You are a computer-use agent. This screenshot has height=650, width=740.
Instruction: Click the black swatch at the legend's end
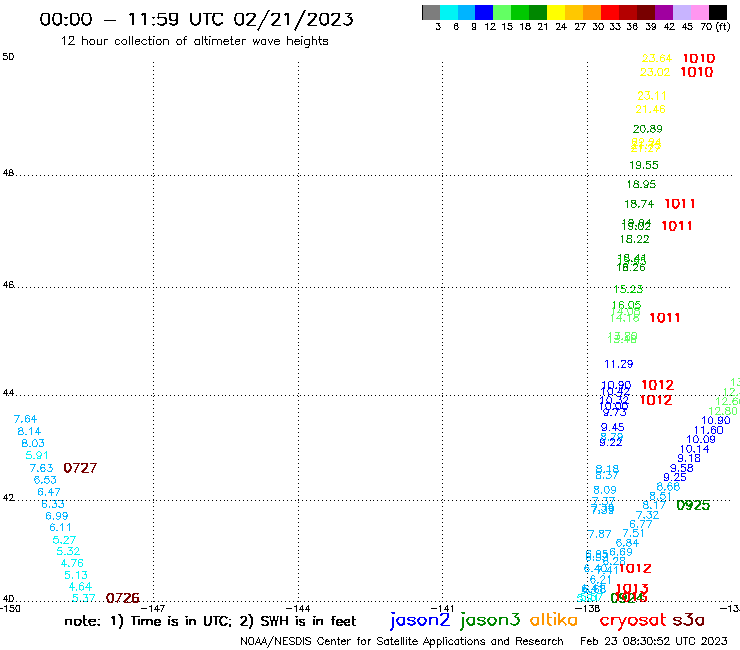pyautogui.click(x=718, y=12)
